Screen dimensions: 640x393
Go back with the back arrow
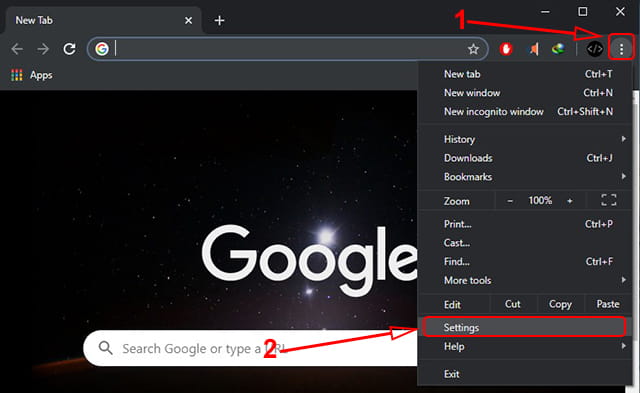coord(17,49)
